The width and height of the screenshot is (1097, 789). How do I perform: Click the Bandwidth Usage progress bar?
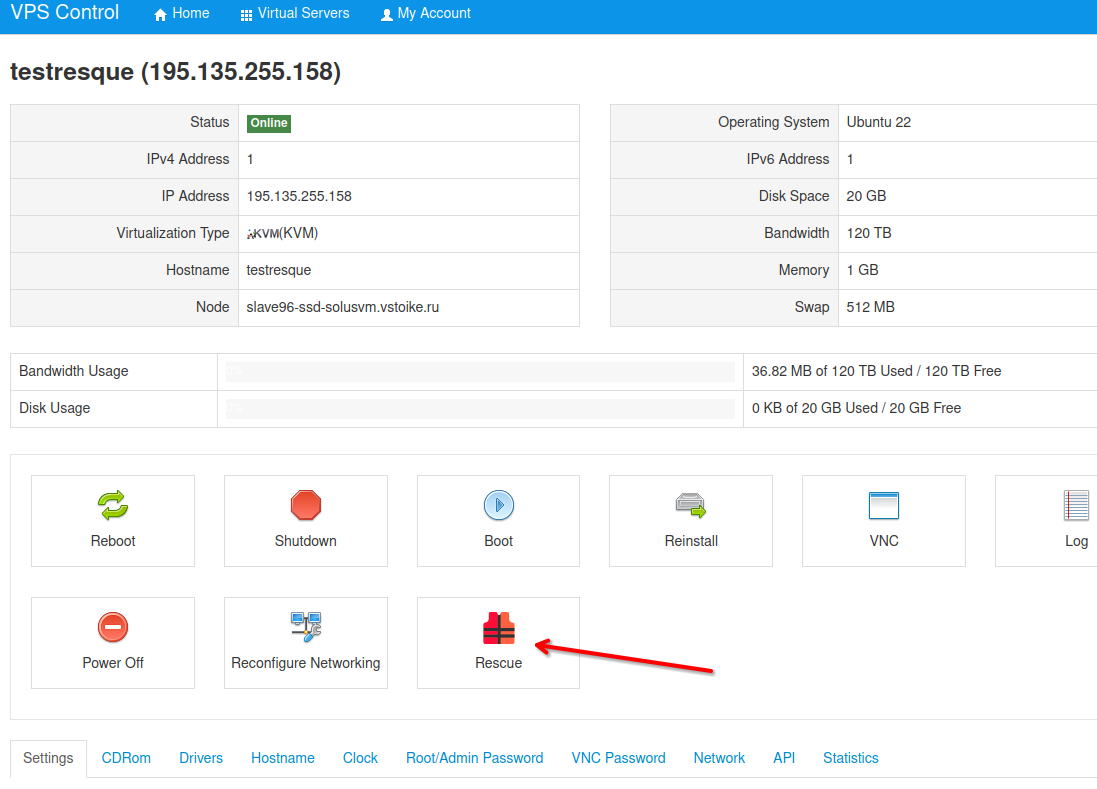(480, 371)
